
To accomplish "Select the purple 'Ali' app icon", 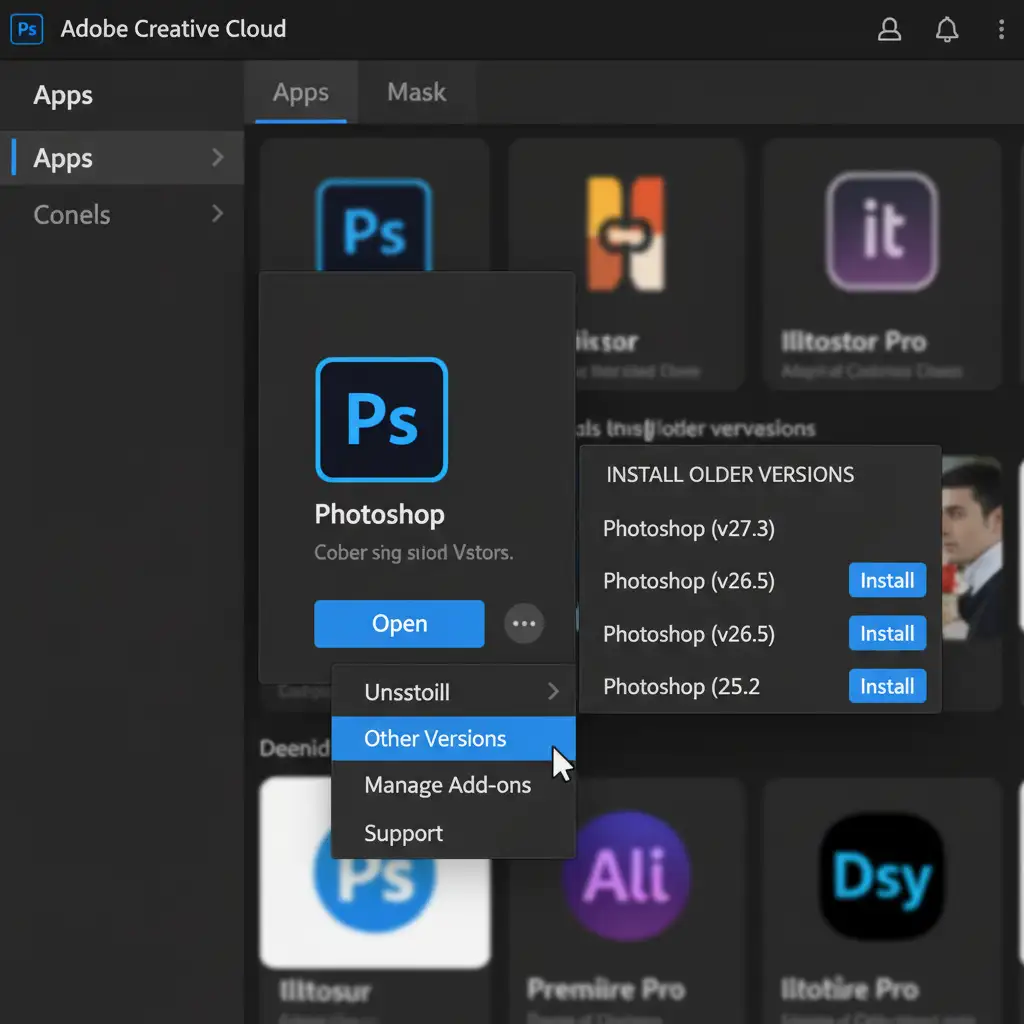I will coord(625,876).
